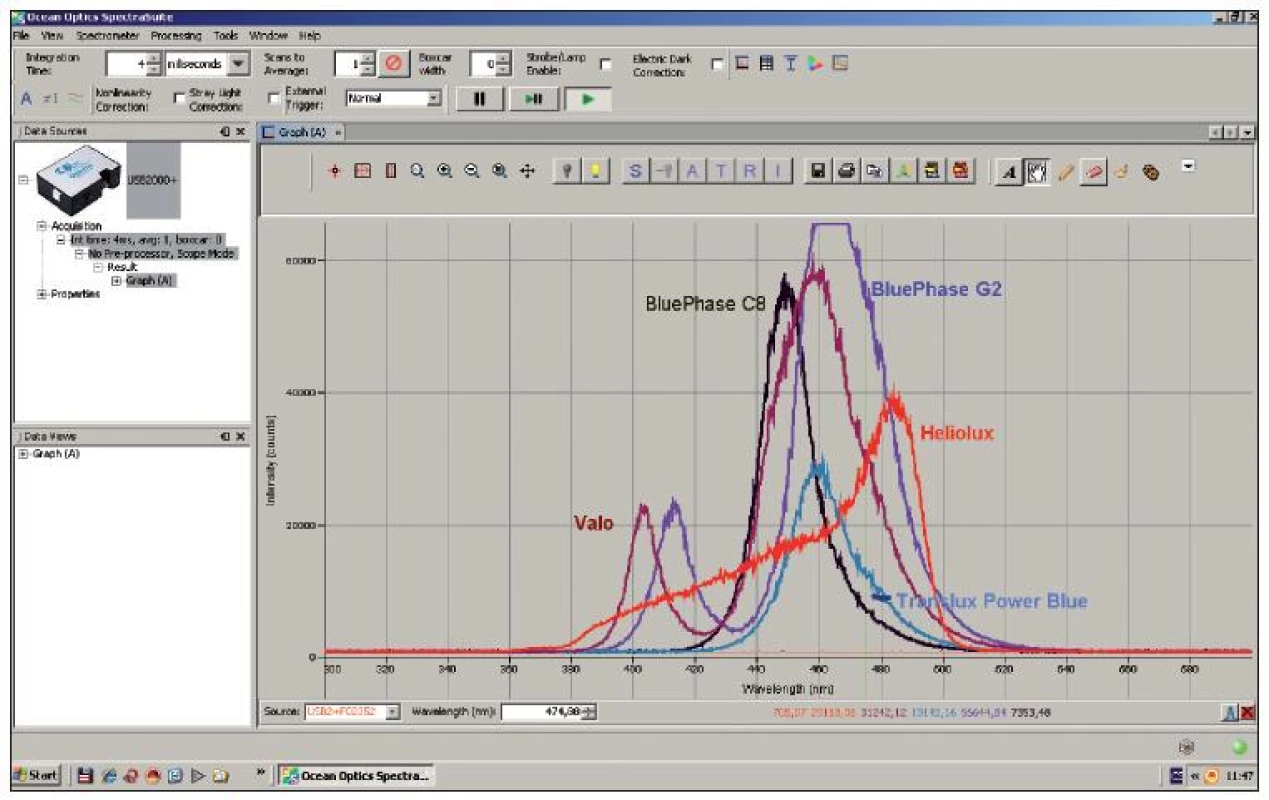Open the File menu
The image size is (1269, 800).
21,35
